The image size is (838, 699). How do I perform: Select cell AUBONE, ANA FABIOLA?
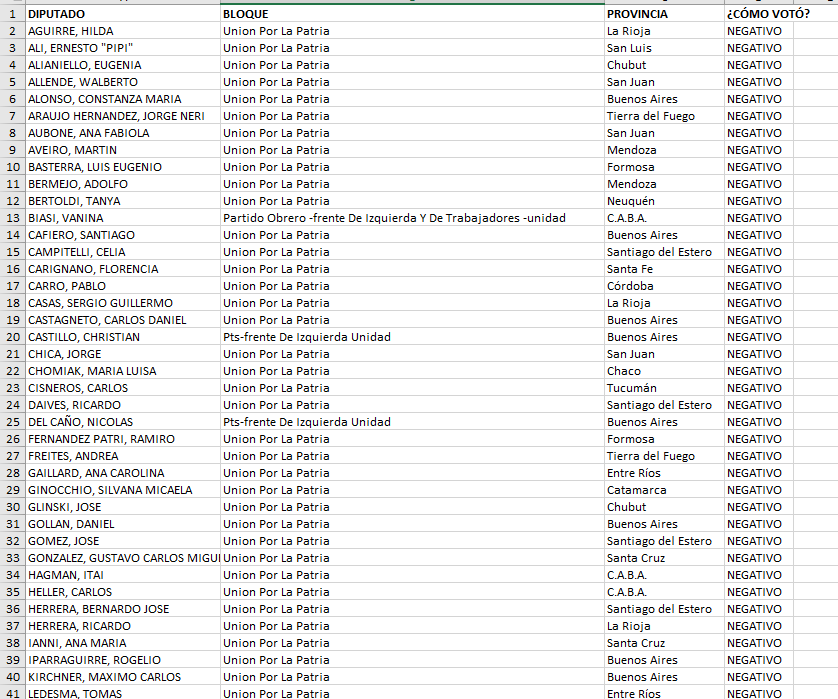coord(123,133)
